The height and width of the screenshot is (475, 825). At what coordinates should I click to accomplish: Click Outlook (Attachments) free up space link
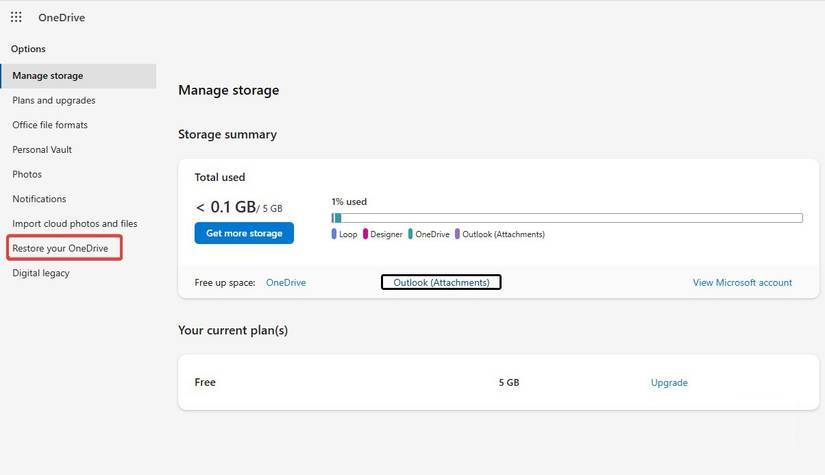[441, 282]
